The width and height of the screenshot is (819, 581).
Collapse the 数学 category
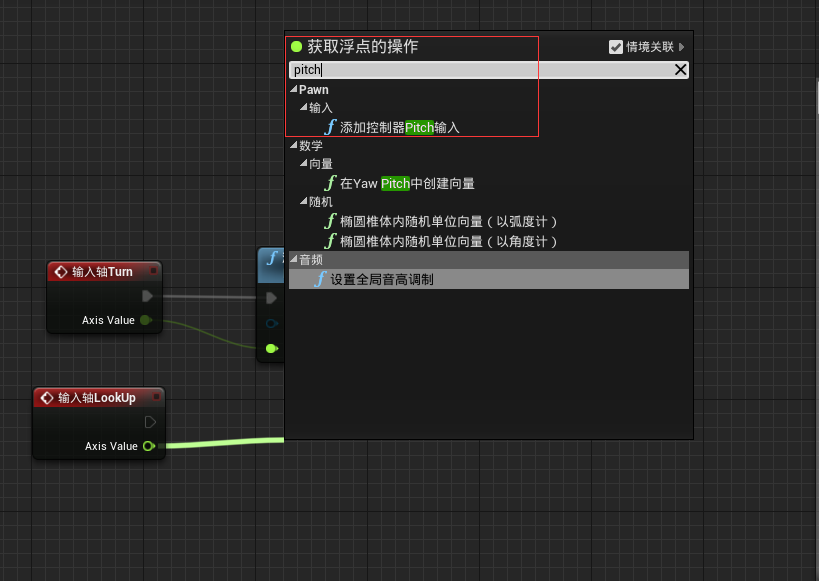tap(294, 145)
